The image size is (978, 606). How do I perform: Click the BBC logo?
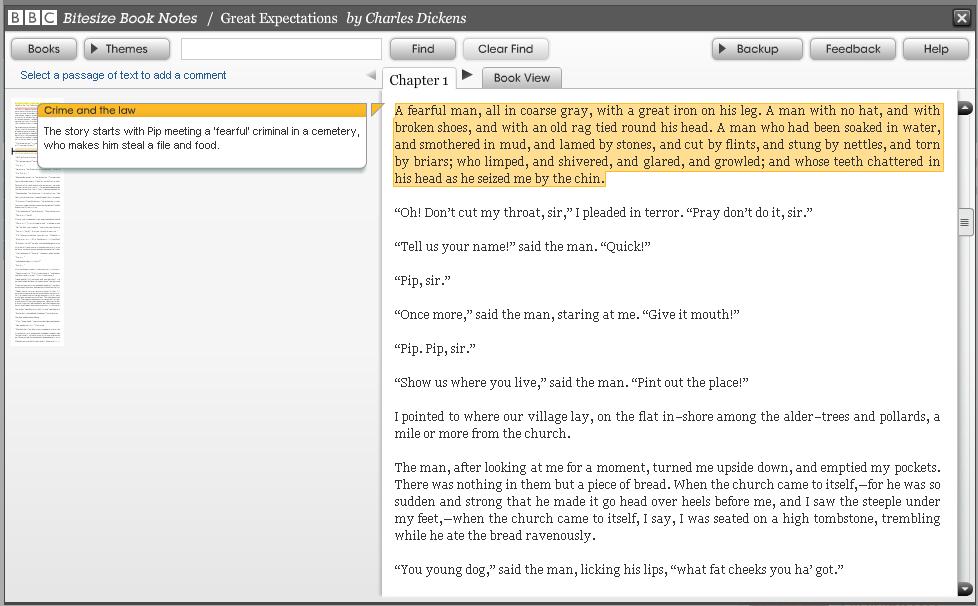point(32,17)
